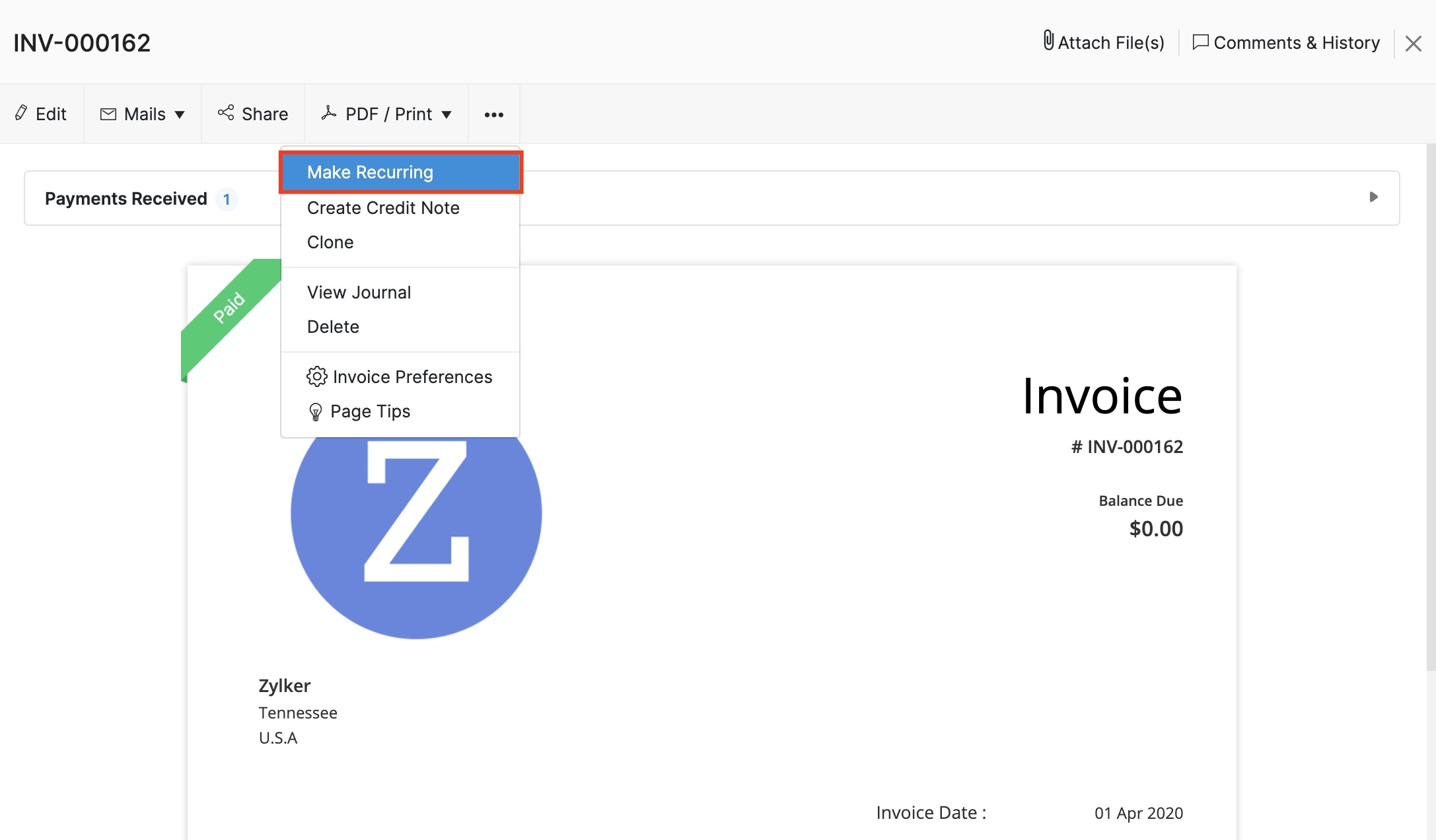Click the $0.00 balance amount
The width and height of the screenshot is (1436, 840).
click(x=1156, y=529)
